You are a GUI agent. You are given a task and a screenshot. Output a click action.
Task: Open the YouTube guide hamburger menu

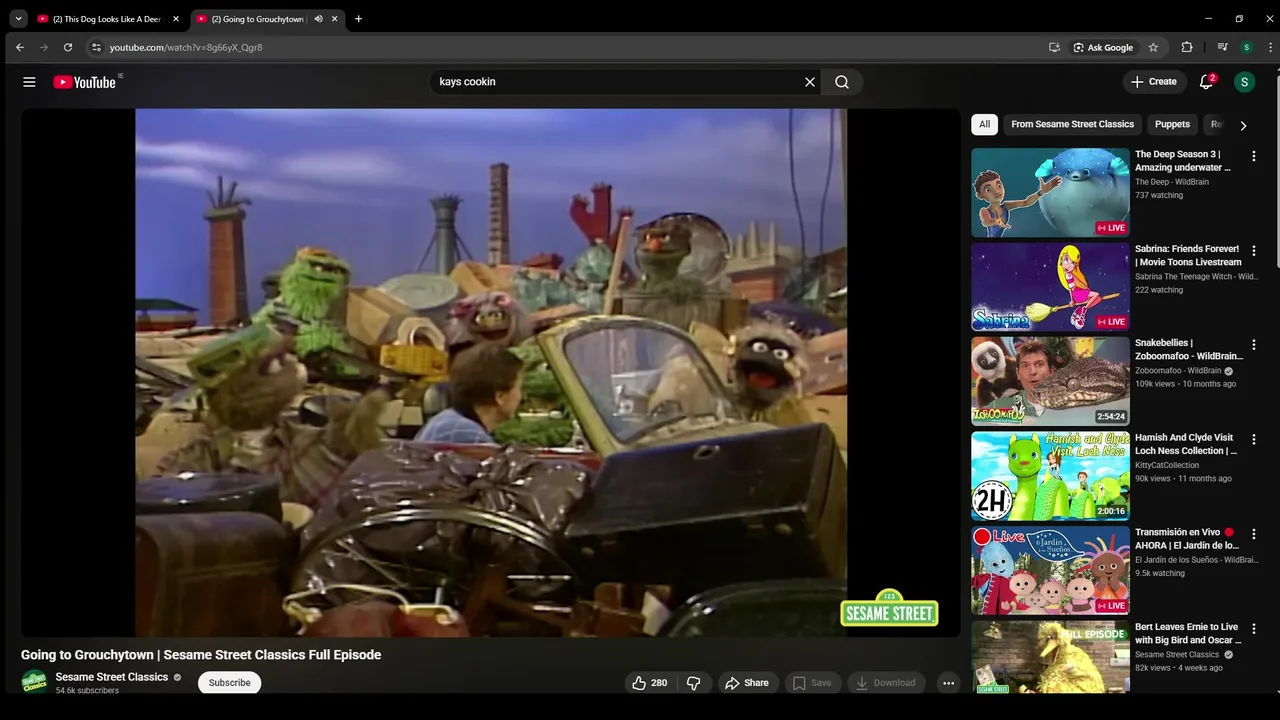click(29, 82)
